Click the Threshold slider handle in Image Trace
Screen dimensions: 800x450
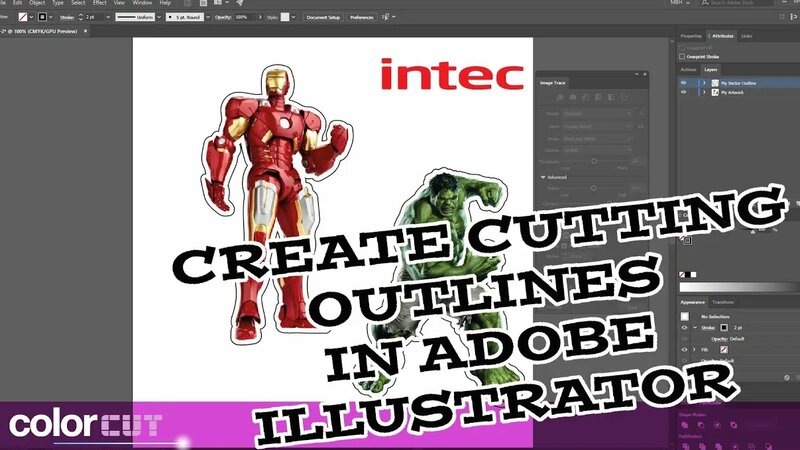(594, 161)
